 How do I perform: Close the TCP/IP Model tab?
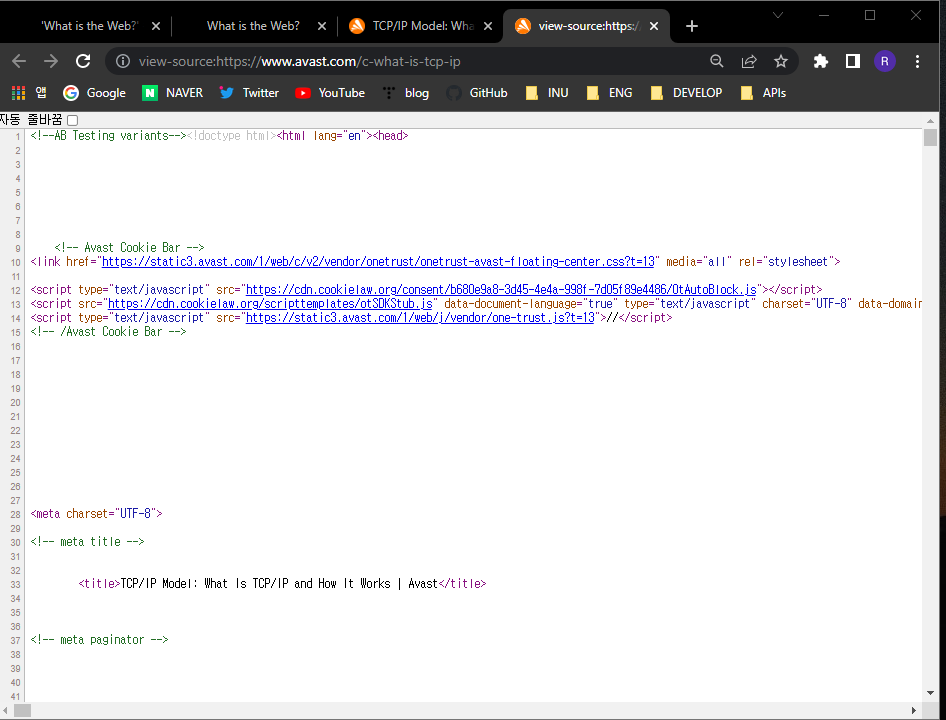[x=488, y=26]
